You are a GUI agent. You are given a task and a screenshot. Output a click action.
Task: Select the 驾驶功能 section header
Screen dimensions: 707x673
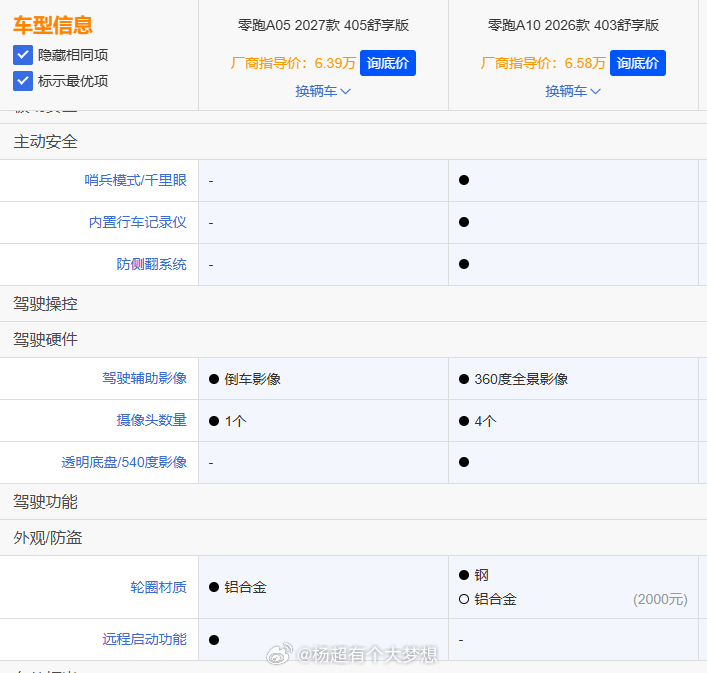click(46, 502)
